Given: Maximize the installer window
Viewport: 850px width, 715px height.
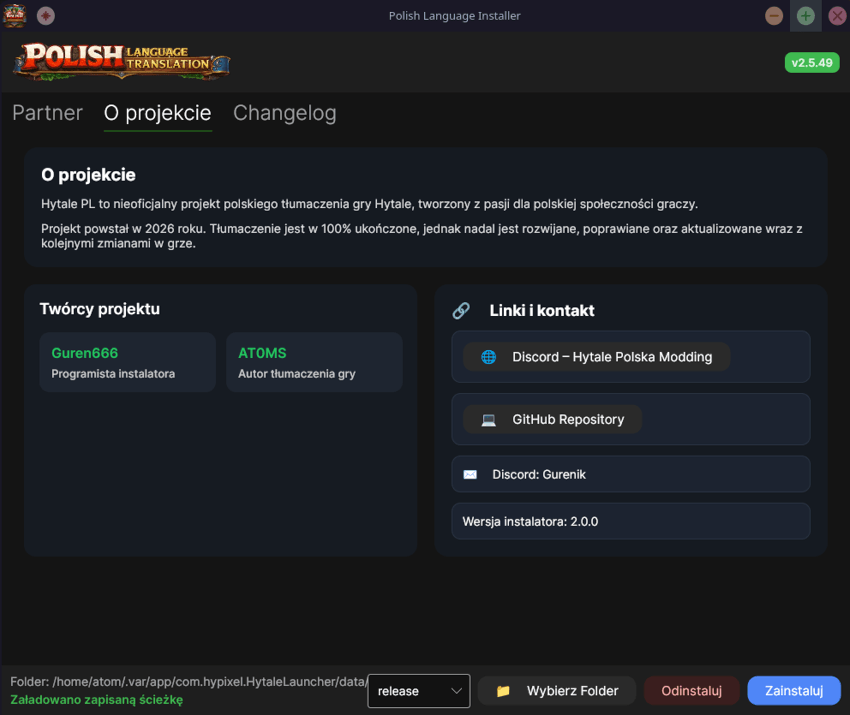Looking at the screenshot, I should 805,16.
